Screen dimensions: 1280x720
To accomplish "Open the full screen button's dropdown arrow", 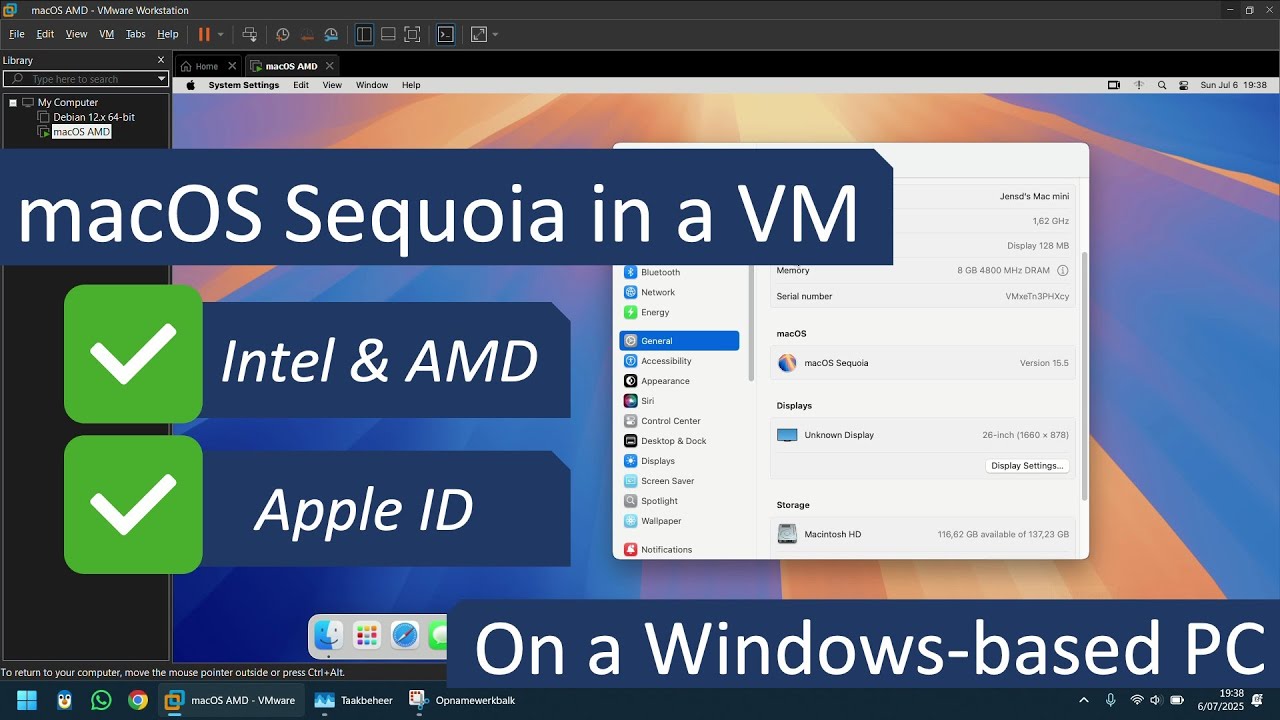I will tap(494, 34).
